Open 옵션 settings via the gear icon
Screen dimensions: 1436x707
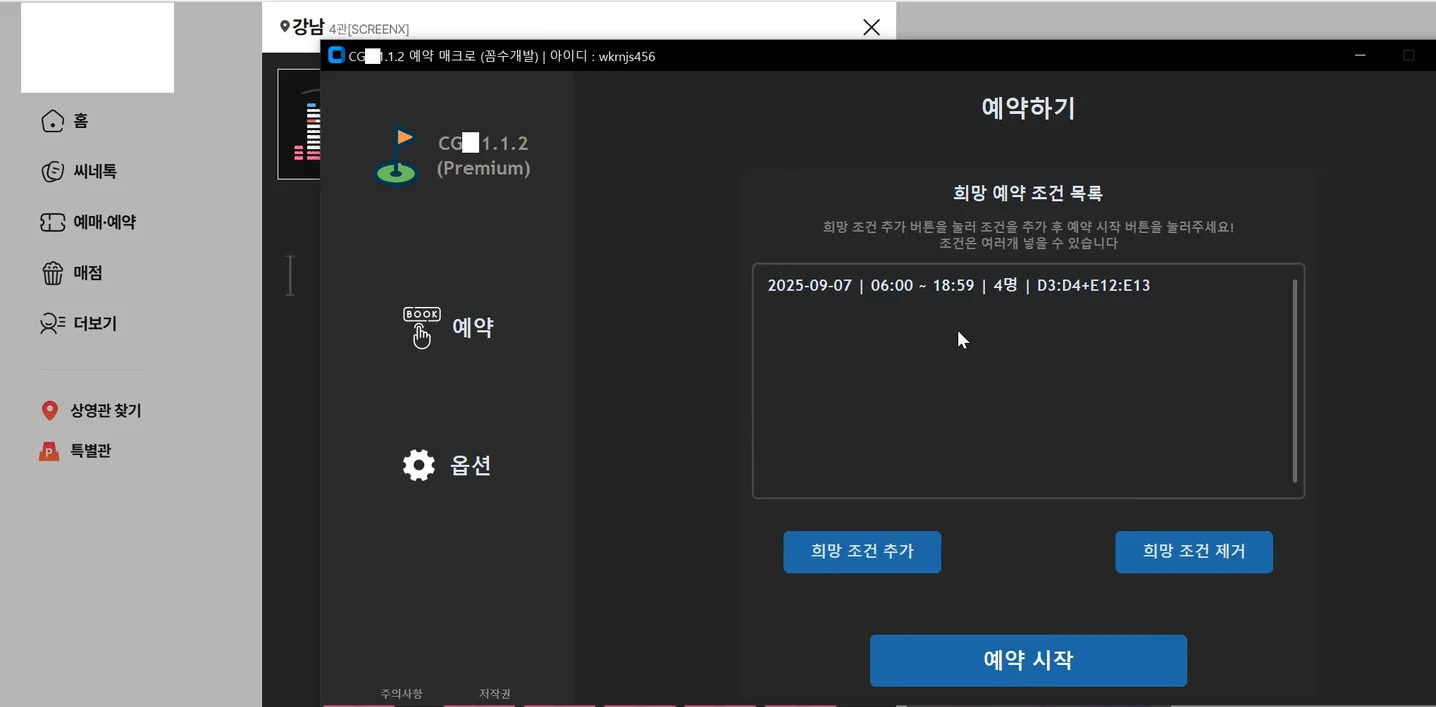(418, 464)
